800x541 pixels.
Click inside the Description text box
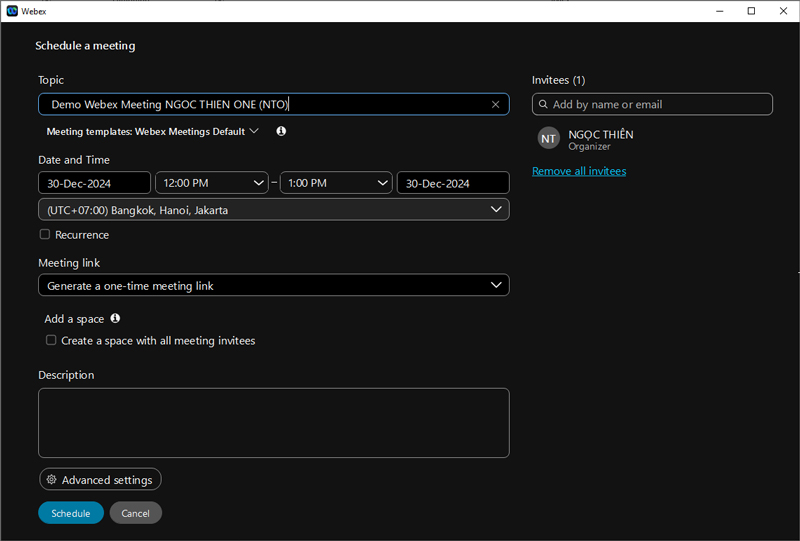(x=274, y=423)
